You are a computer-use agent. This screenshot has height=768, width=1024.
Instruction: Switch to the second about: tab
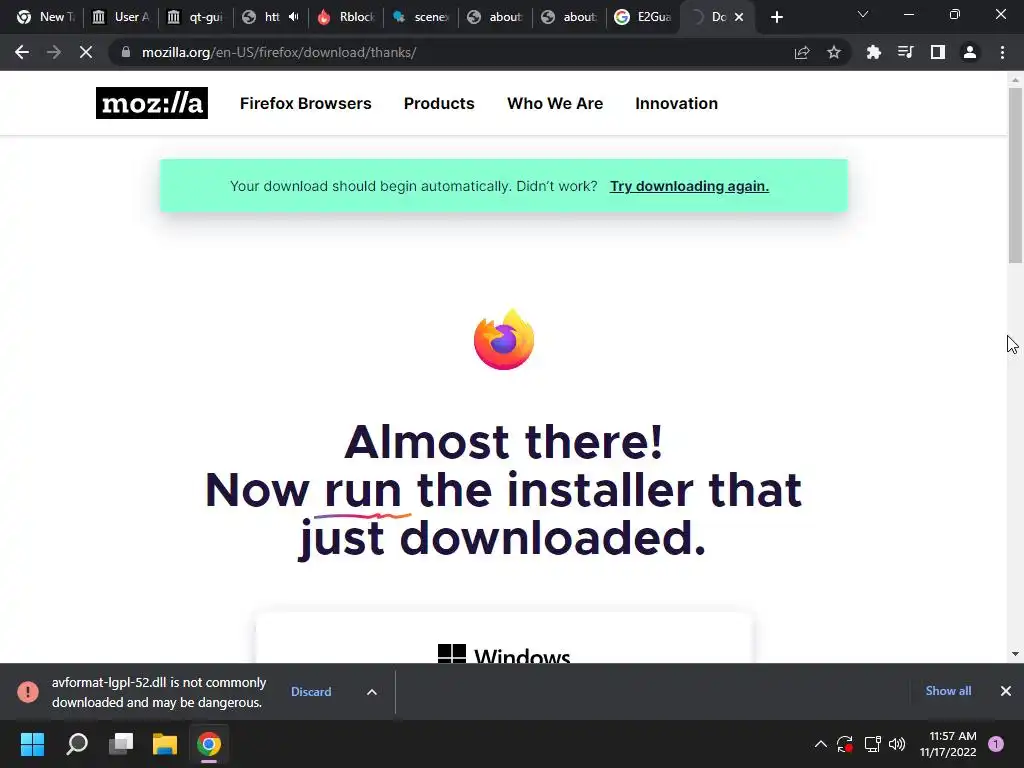point(569,17)
